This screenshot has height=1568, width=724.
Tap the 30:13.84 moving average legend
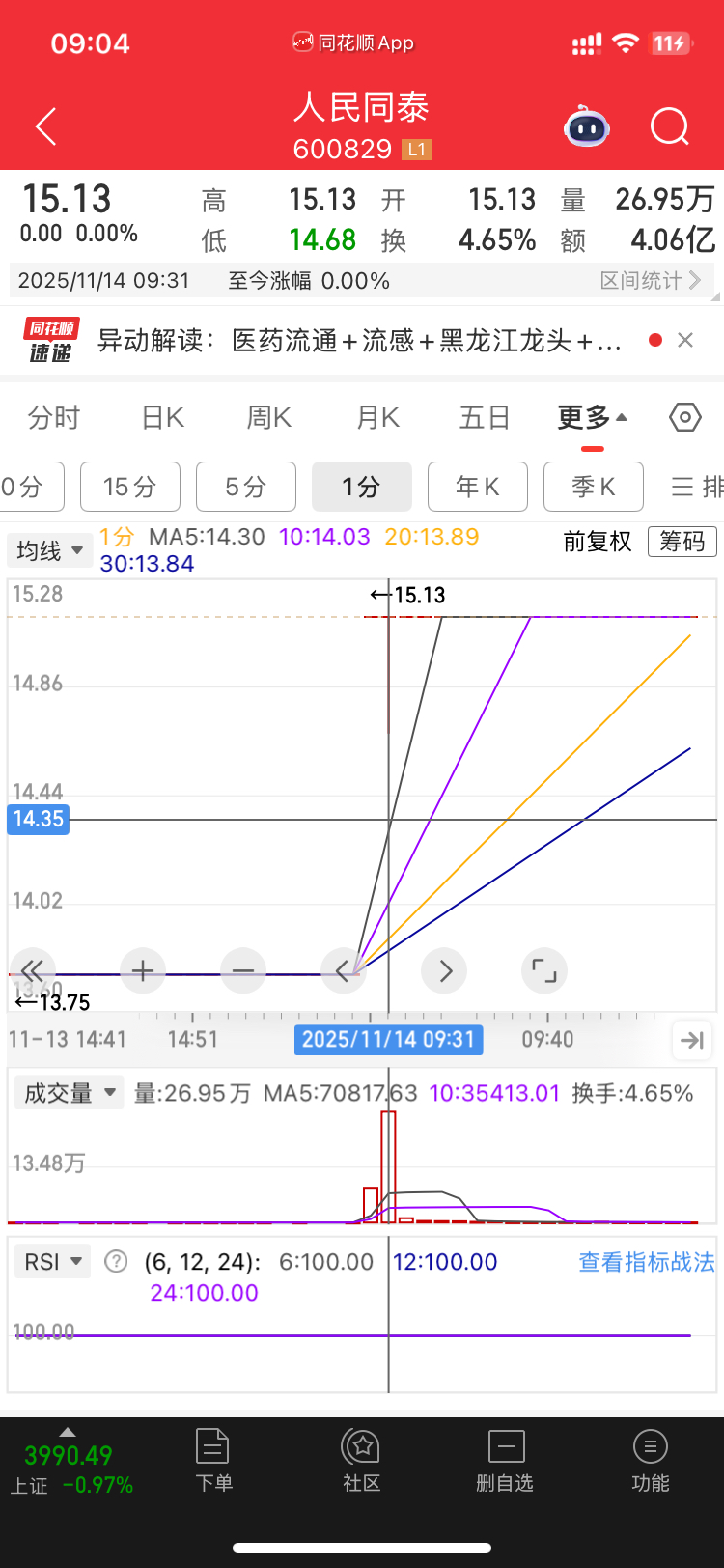[147, 563]
